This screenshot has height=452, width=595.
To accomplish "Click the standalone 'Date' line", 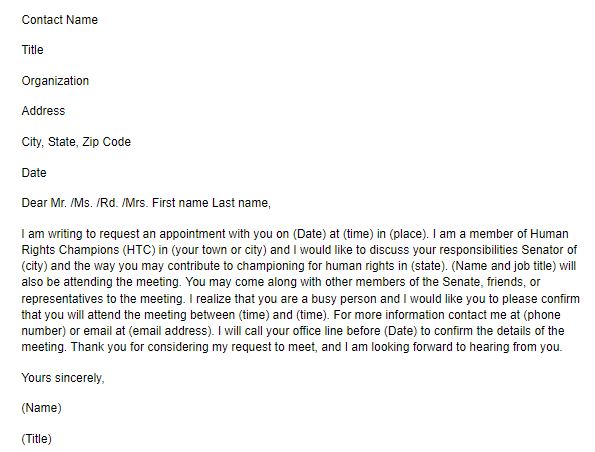I will (x=34, y=173).
